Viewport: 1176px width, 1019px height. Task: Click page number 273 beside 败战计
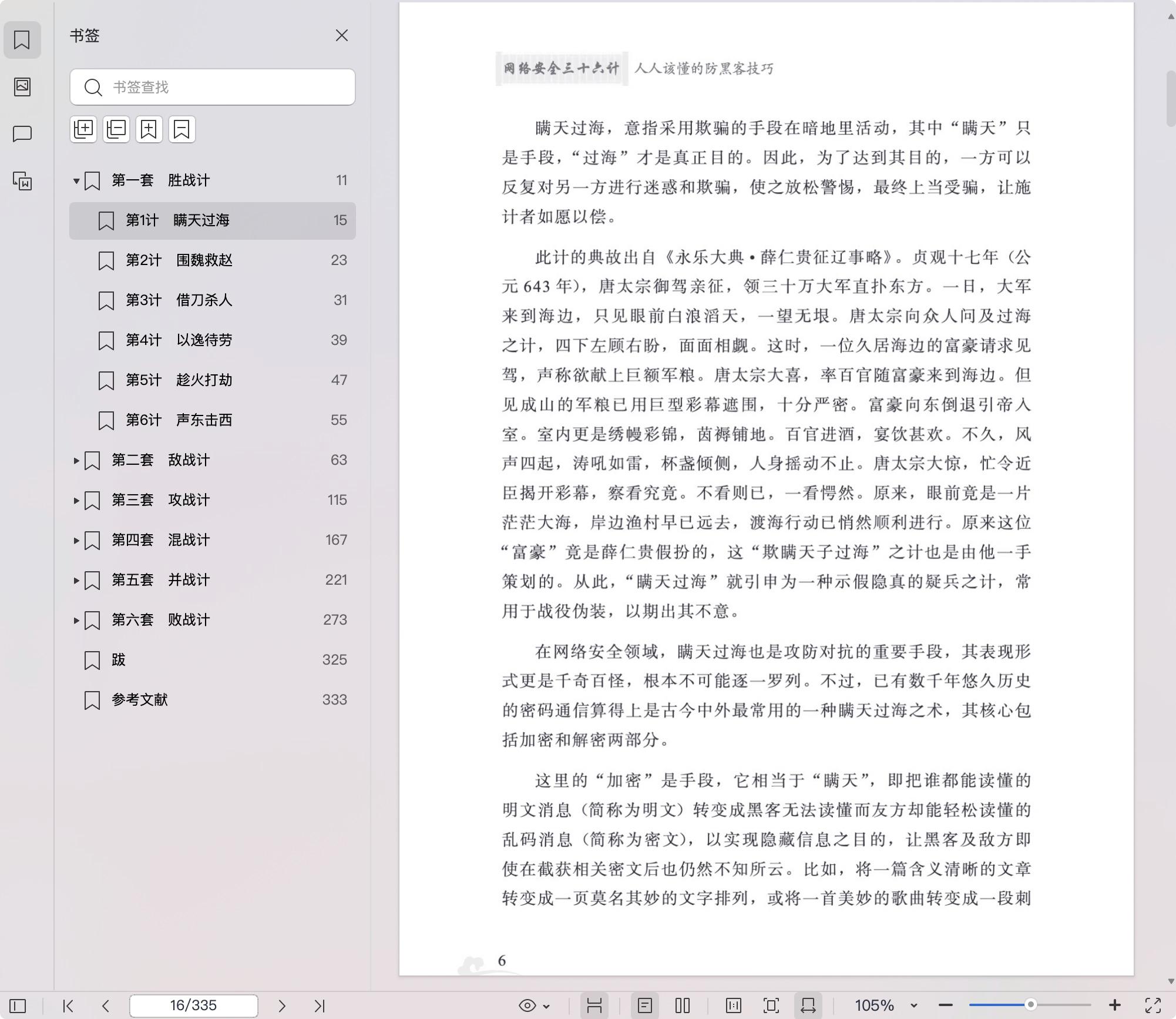pyautogui.click(x=335, y=620)
